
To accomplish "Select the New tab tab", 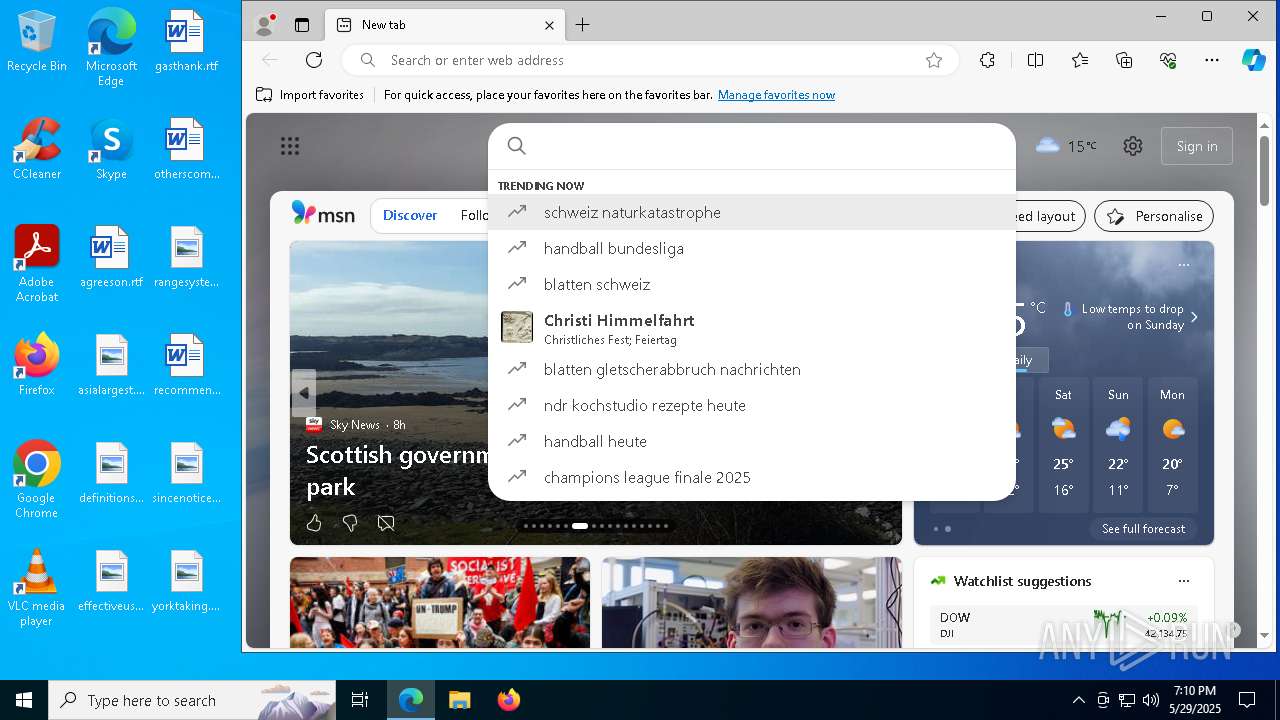I will click(x=446, y=25).
